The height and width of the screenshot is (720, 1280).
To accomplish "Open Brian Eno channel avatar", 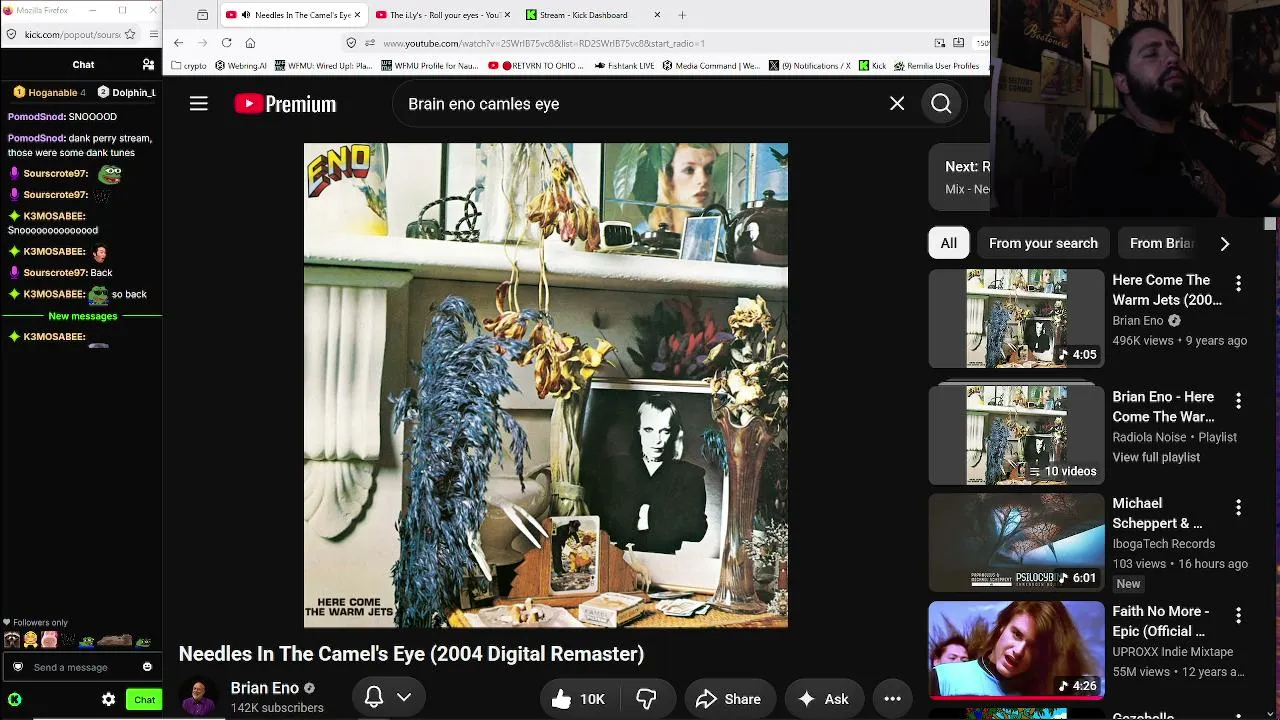I will pos(198,697).
